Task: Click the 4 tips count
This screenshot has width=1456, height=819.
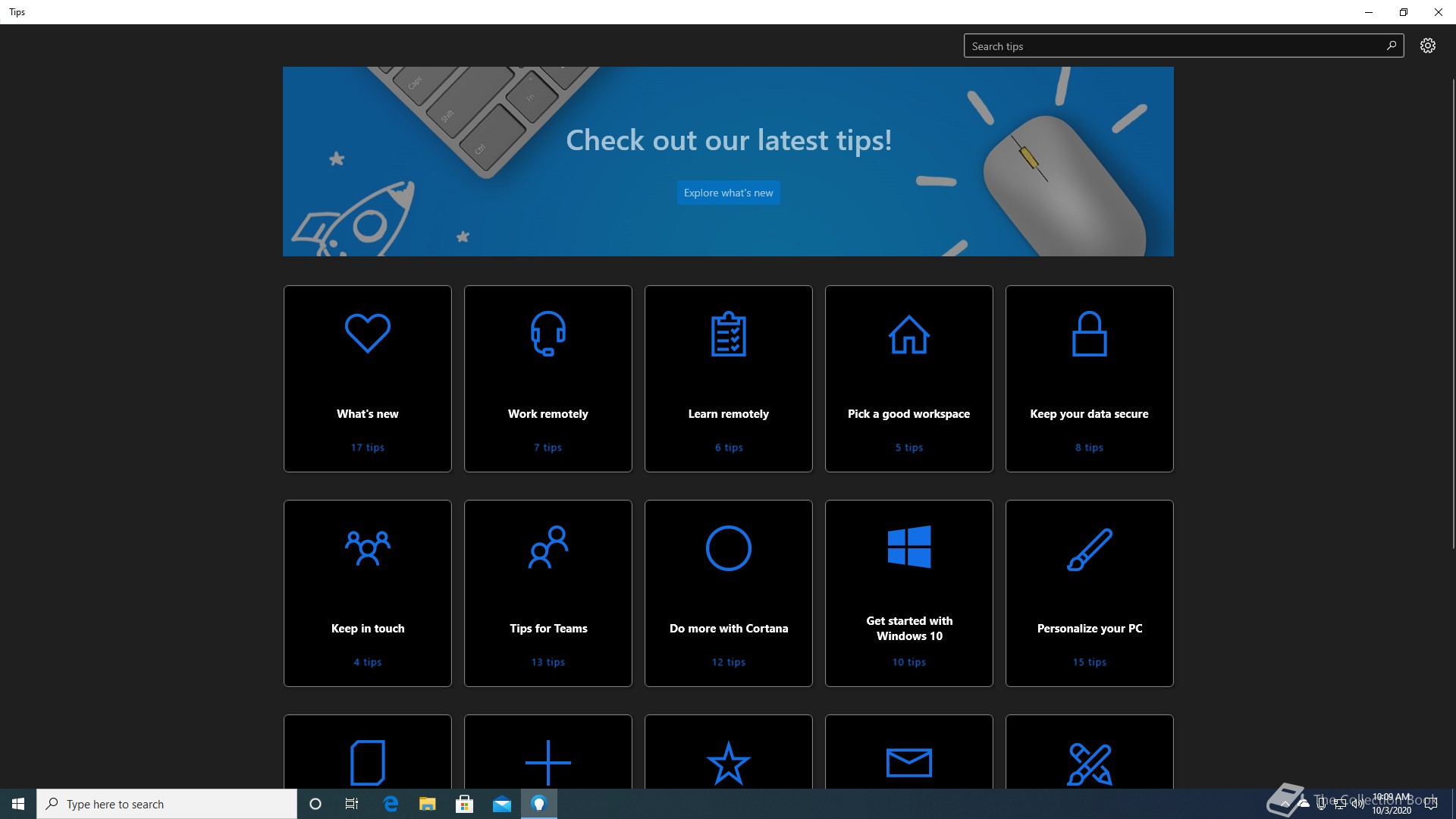Action: [368, 662]
